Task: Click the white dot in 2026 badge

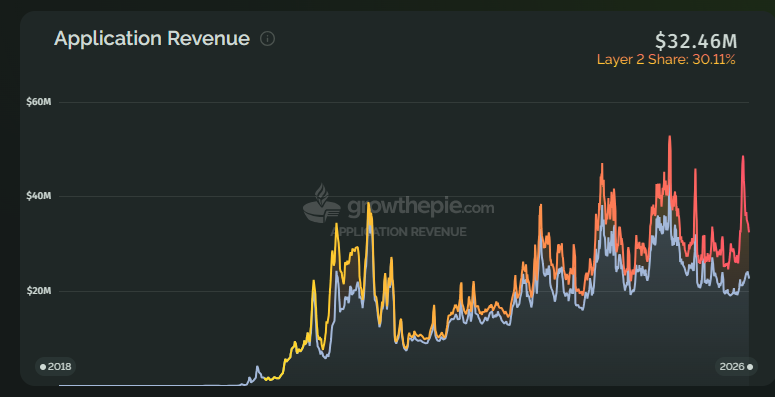Action: (750, 367)
